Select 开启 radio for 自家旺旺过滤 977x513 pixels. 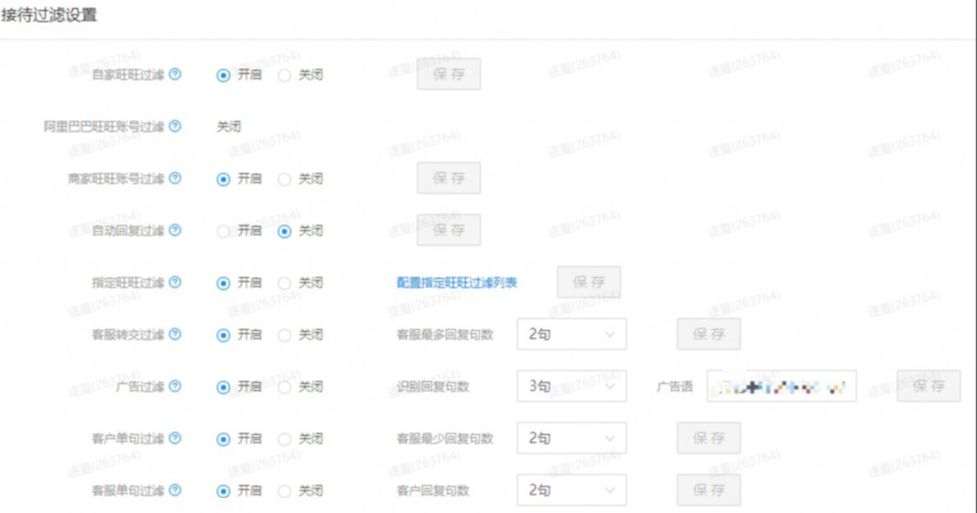tap(223, 75)
